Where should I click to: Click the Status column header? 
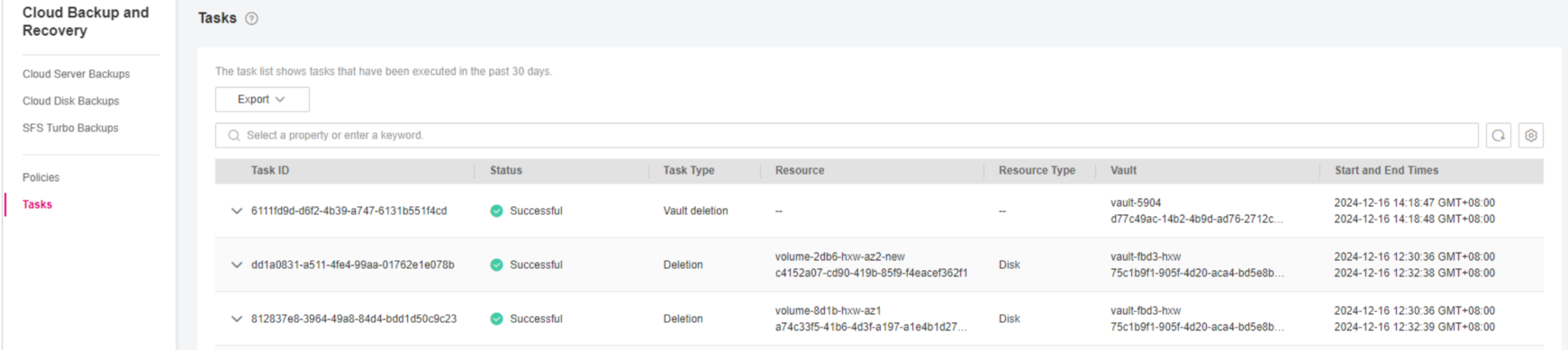pos(505,170)
